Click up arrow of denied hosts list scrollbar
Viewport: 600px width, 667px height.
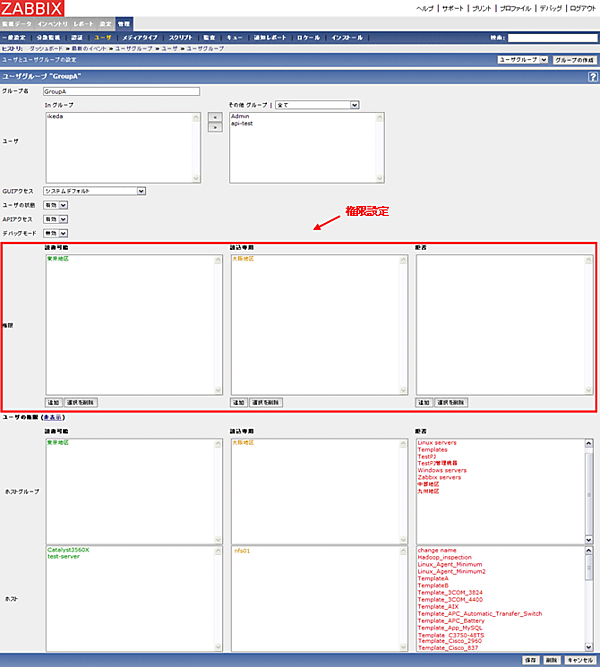click(589, 550)
